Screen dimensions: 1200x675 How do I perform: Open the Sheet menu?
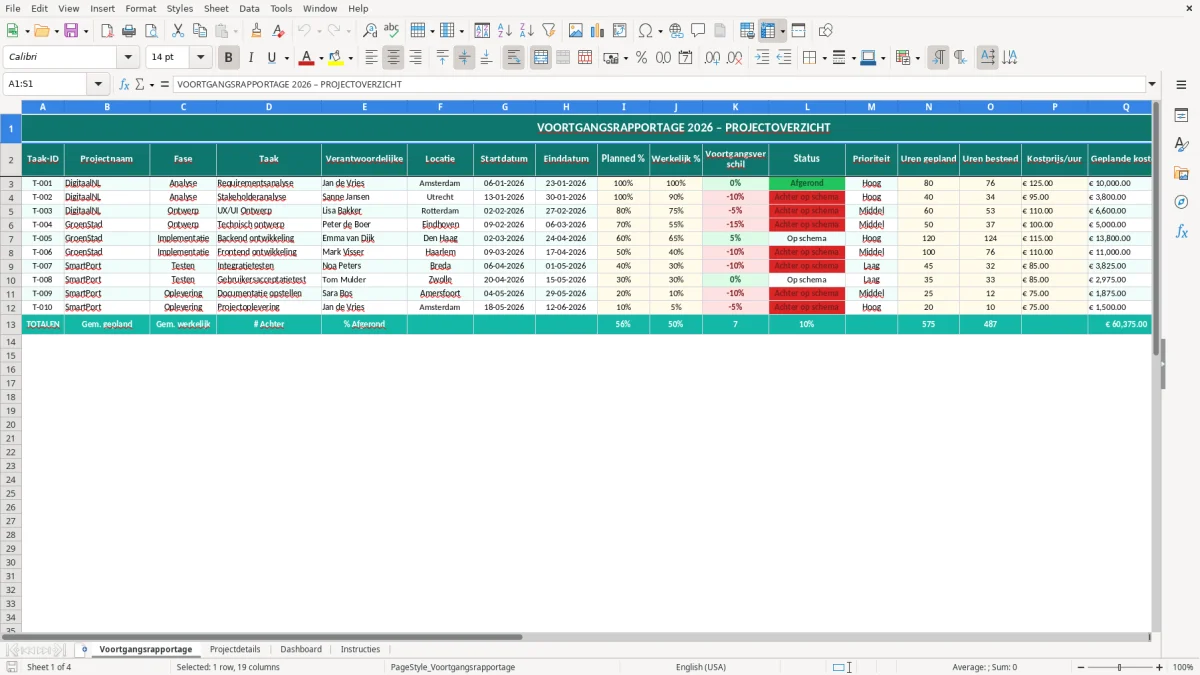pyautogui.click(x=216, y=8)
